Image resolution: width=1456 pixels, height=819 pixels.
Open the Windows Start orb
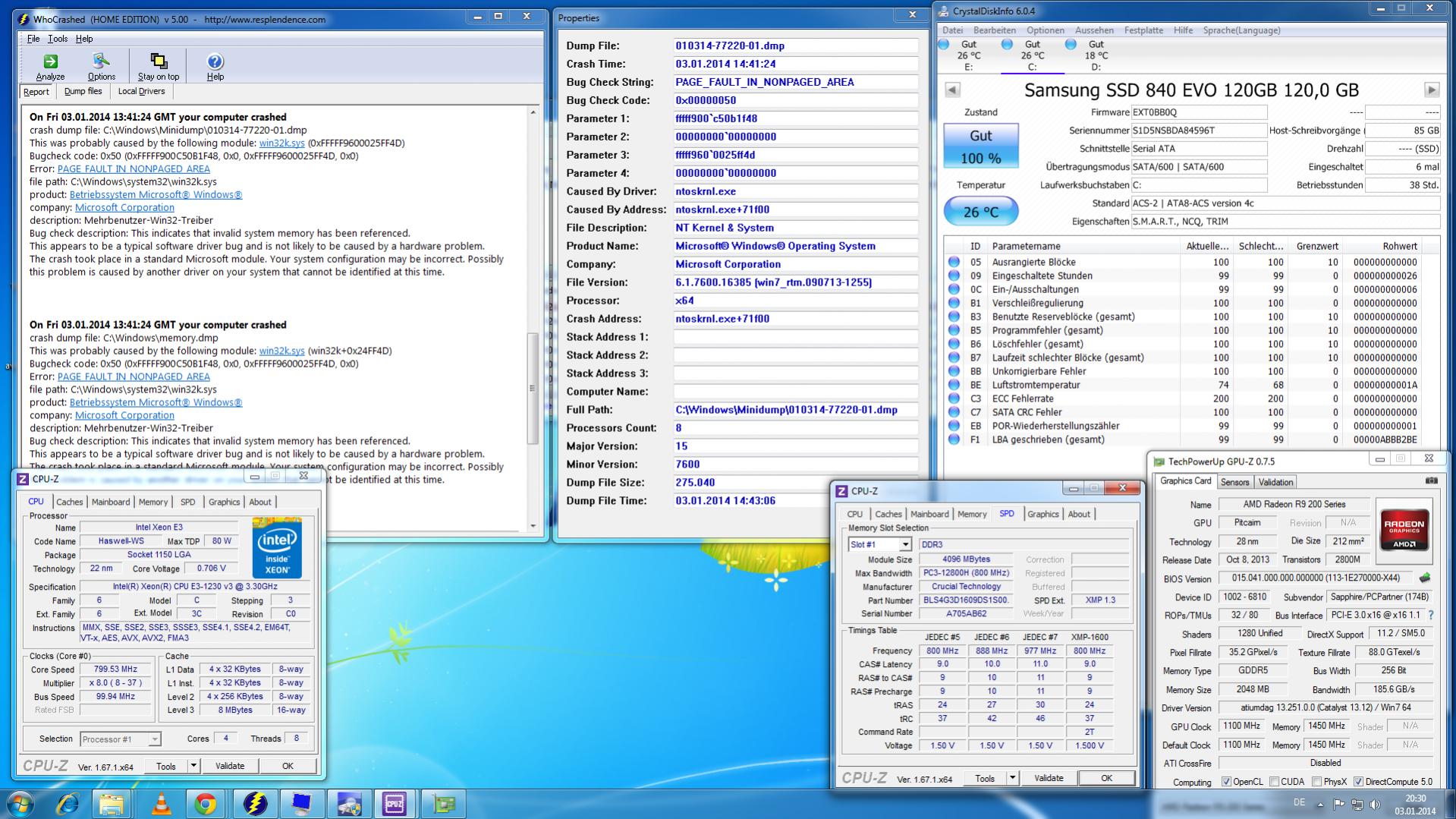click(x=20, y=803)
